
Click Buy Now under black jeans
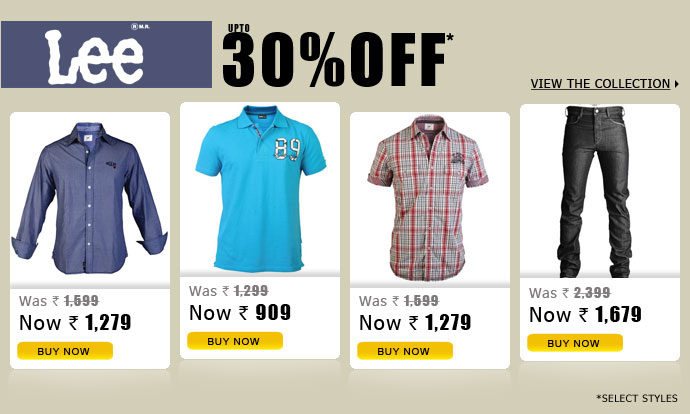575,343
